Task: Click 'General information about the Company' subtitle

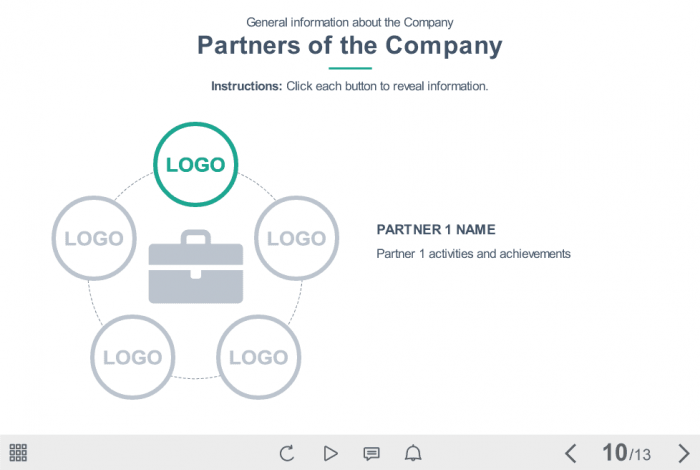Action: 350,21
